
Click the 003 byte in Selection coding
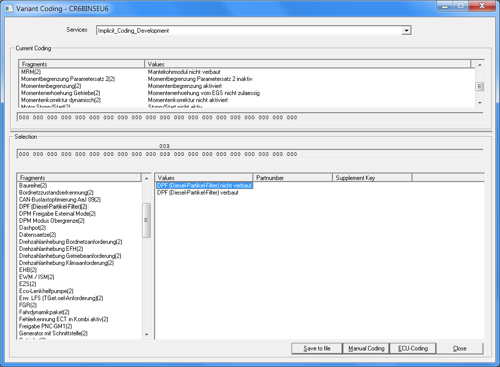click(x=165, y=154)
